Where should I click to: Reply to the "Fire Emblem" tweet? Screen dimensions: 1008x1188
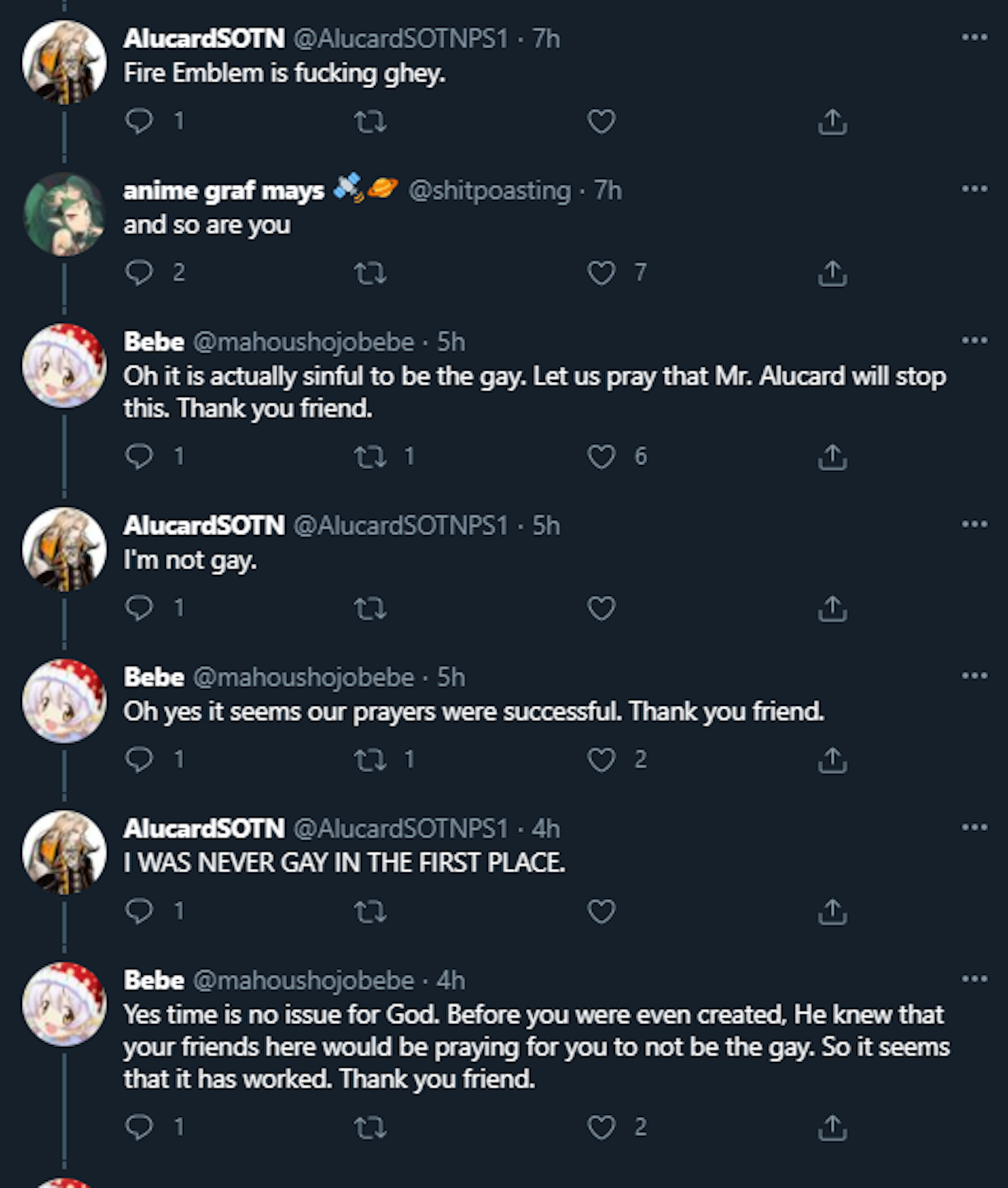coord(139,121)
